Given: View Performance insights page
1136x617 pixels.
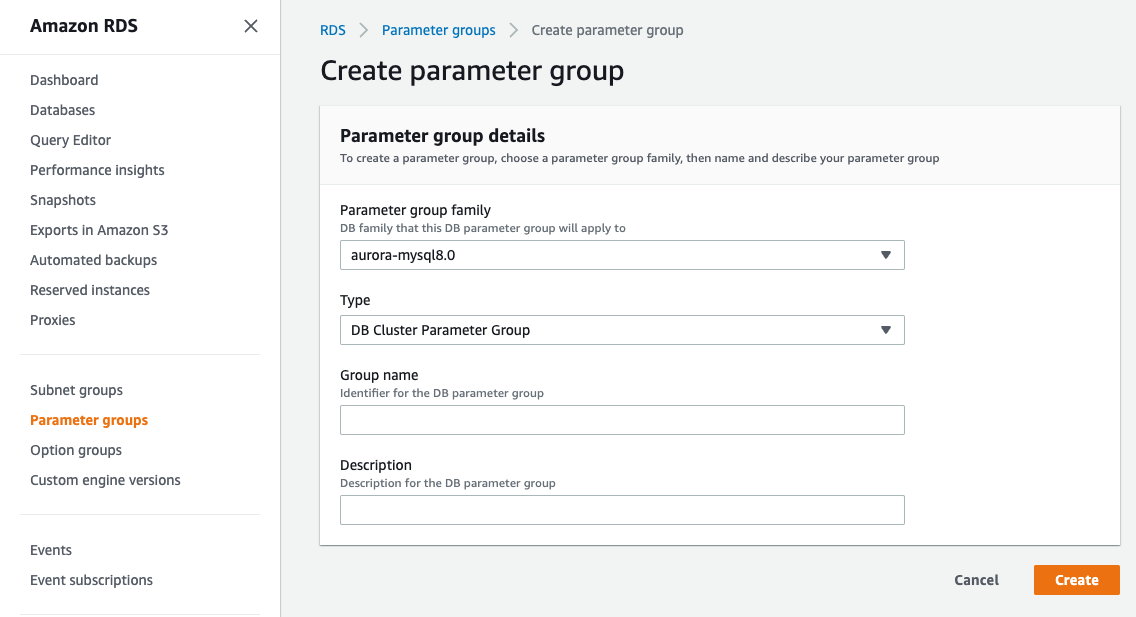Looking at the screenshot, I should click(97, 170).
